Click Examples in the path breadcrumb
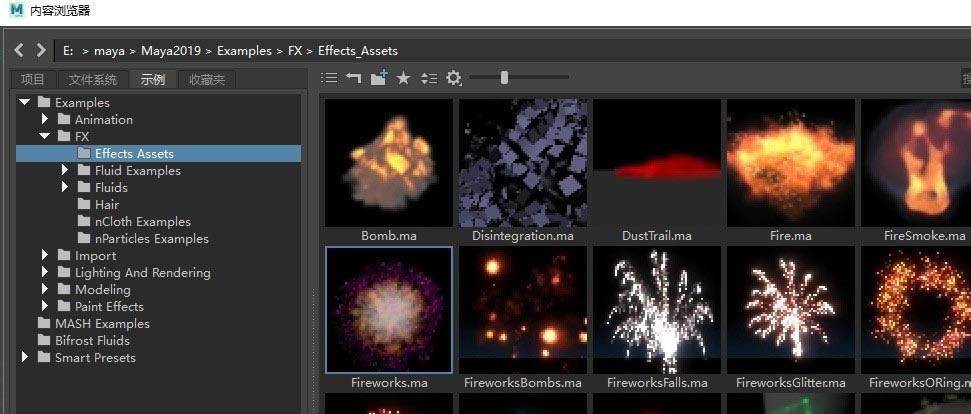Screen dimensions: 971x414 pos(244,50)
